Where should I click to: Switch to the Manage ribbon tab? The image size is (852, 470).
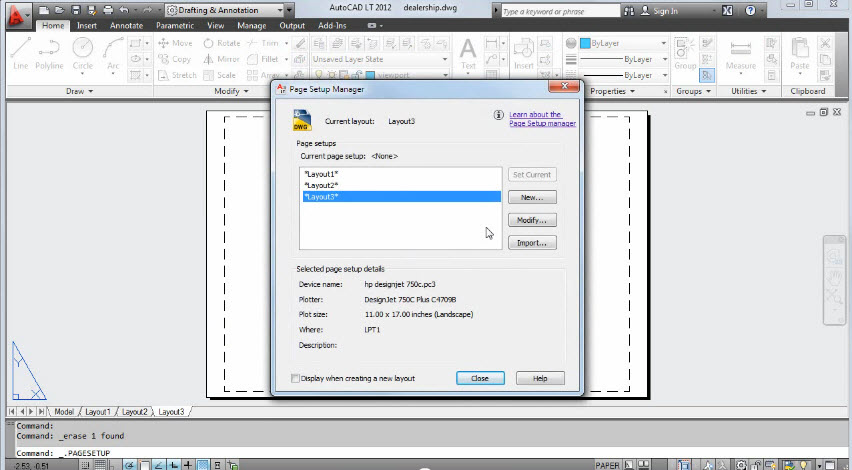pyautogui.click(x=252, y=26)
